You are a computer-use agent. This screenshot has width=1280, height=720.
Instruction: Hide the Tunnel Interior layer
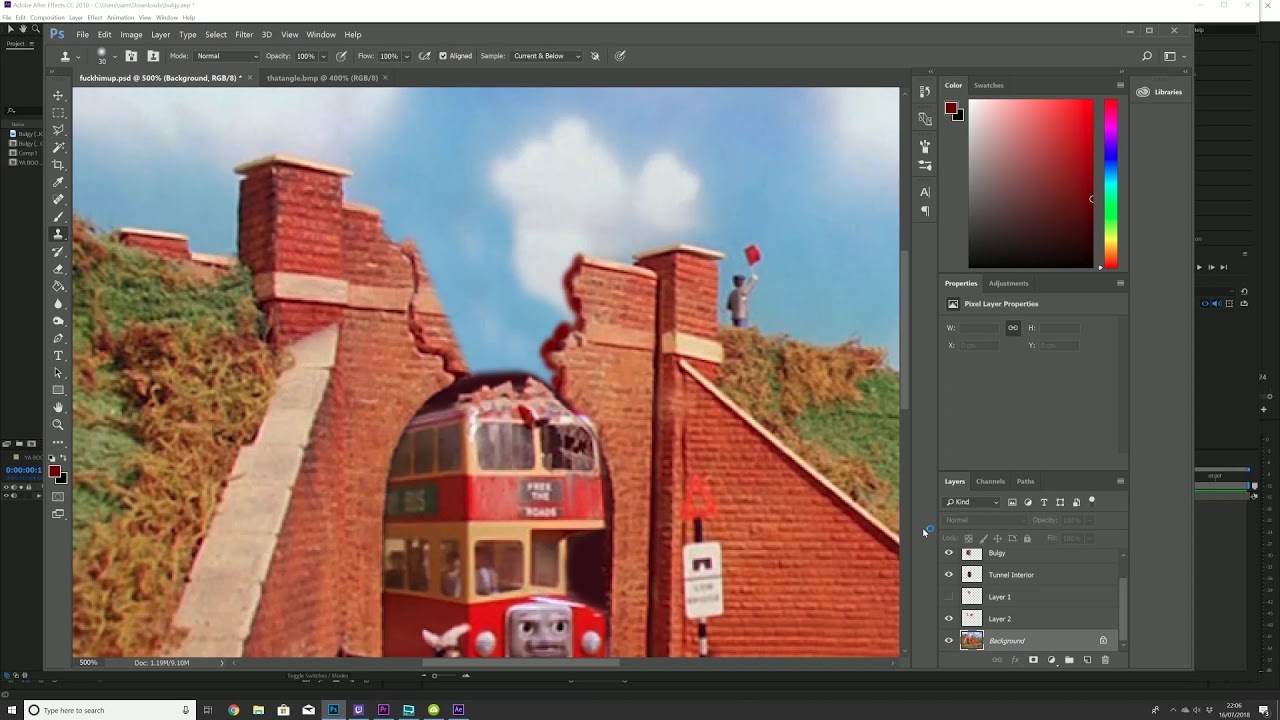[949, 575]
